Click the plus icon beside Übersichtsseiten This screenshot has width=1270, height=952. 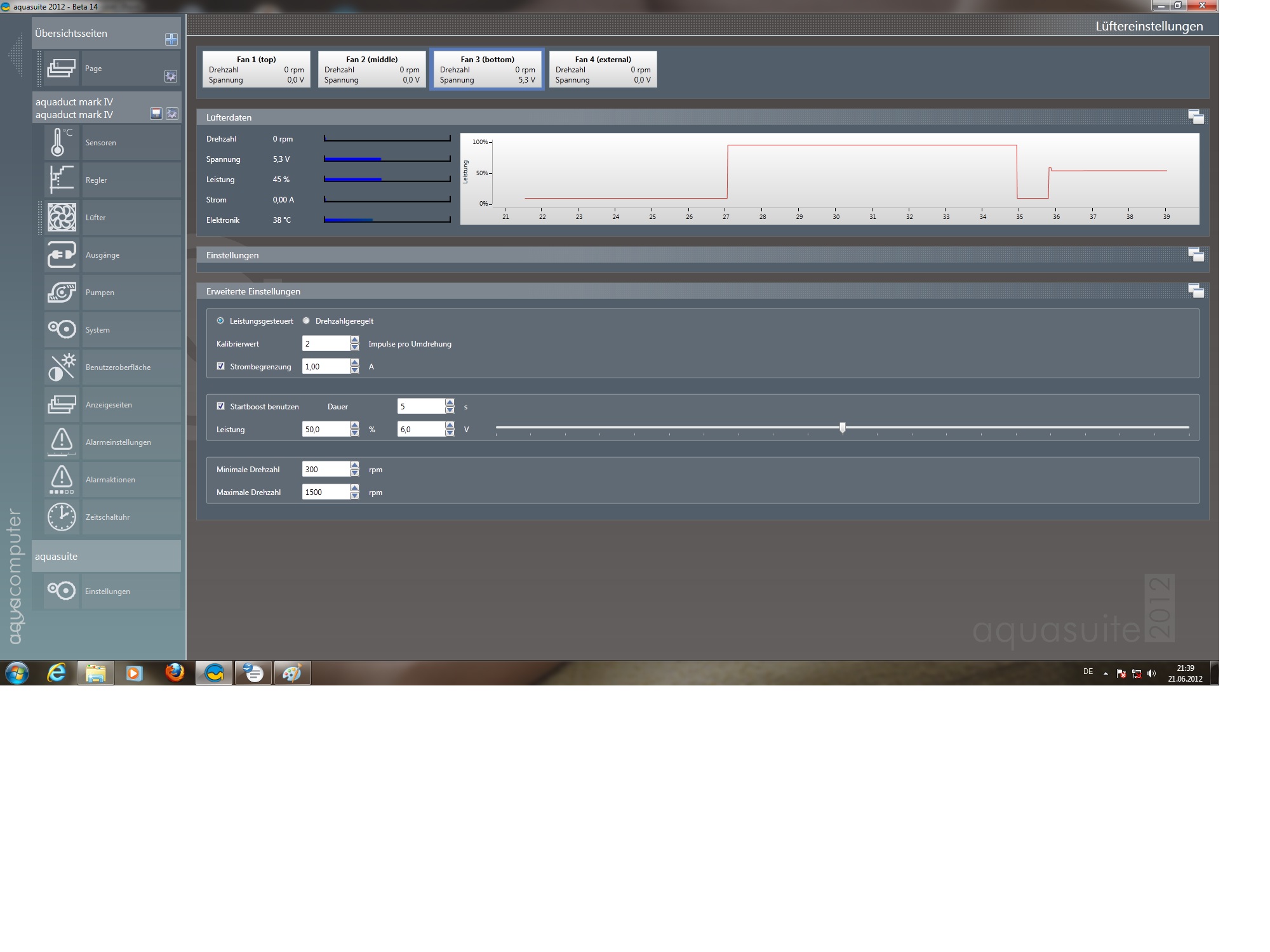point(171,39)
